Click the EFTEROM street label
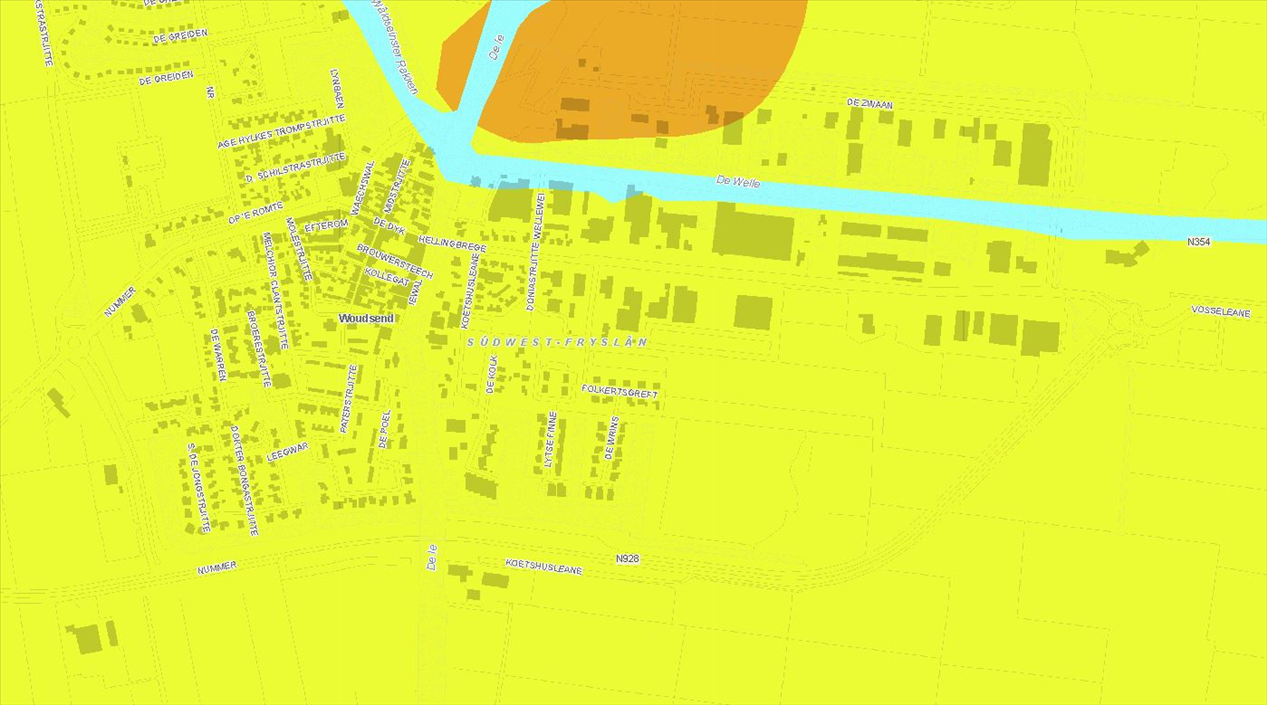This screenshot has width=1267, height=705. click(326, 226)
